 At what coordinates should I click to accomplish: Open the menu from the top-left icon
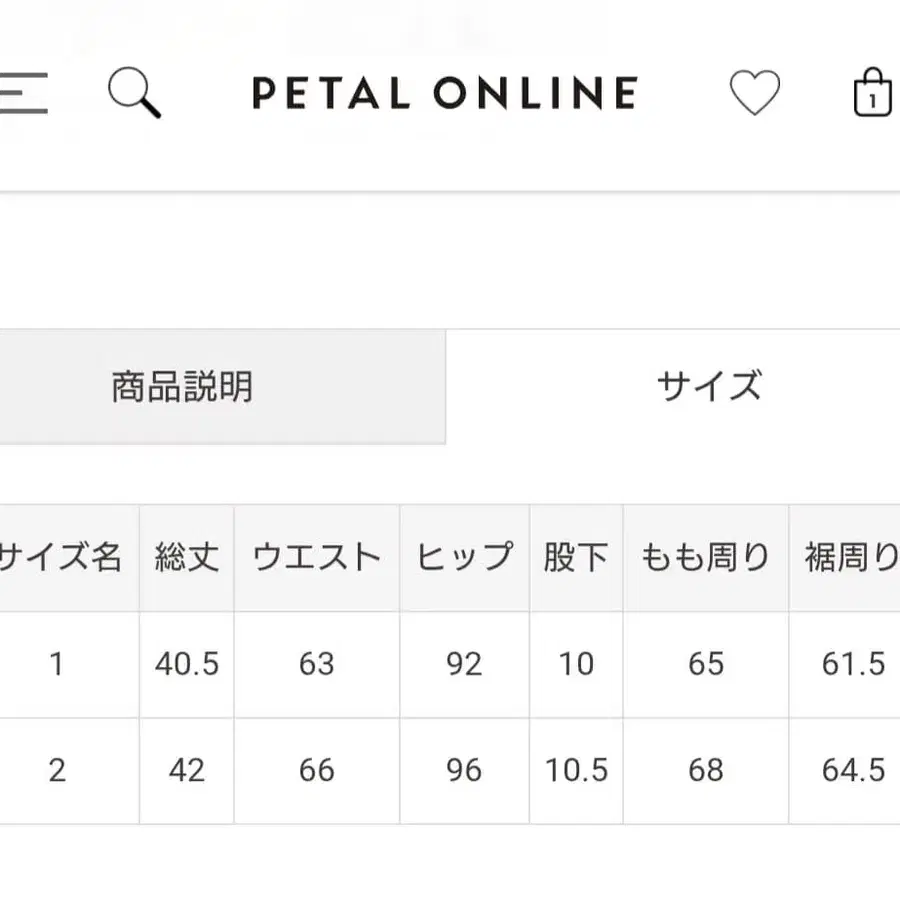(x=22, y=93)
